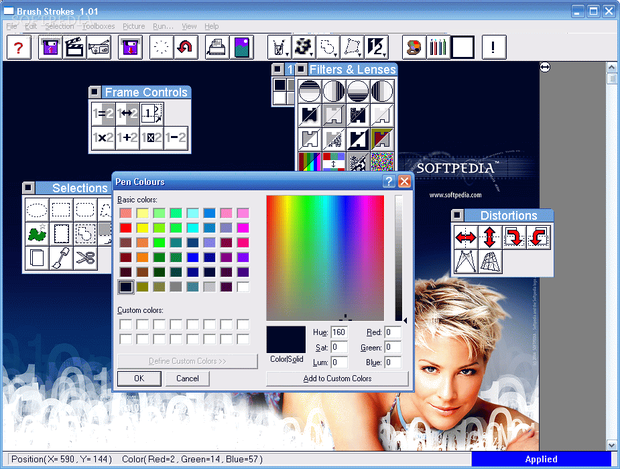The image size is (620, 469).
Task: Confirm colour with the OK button
Action: click(139, 378)
